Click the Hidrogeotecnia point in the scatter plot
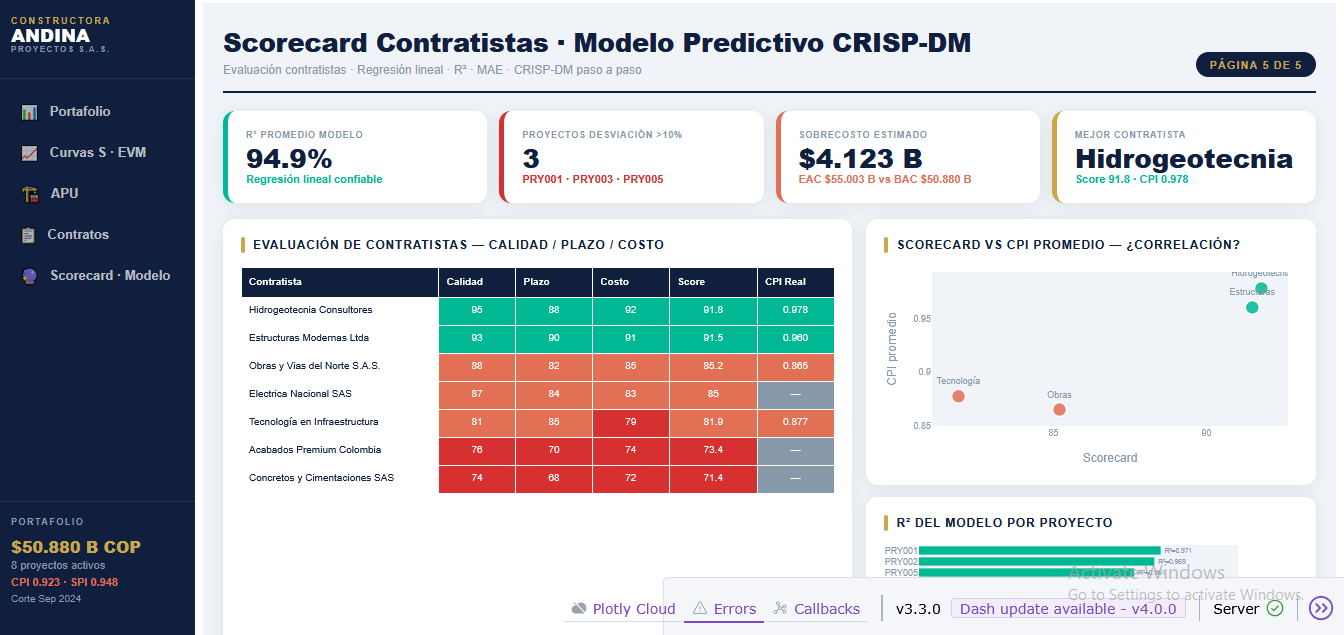 coord(1261,287)
